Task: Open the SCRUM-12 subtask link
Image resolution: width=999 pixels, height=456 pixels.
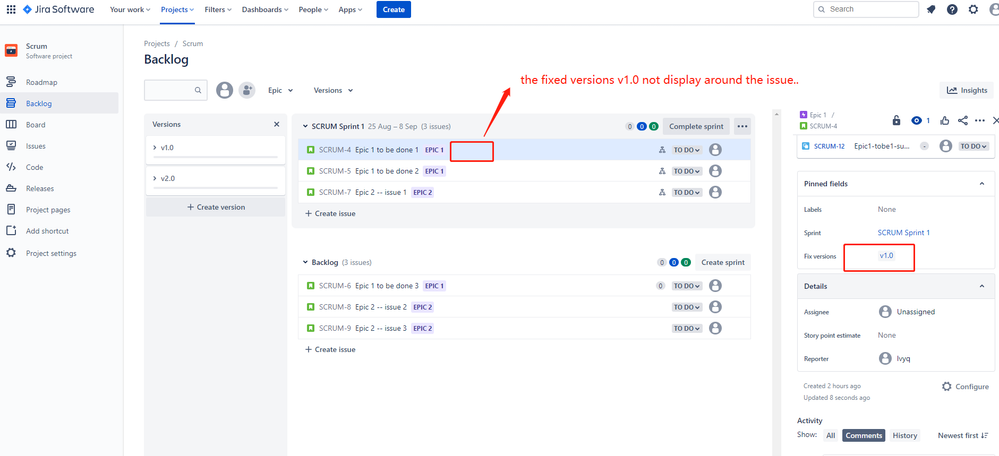Action: coord(829,146)
